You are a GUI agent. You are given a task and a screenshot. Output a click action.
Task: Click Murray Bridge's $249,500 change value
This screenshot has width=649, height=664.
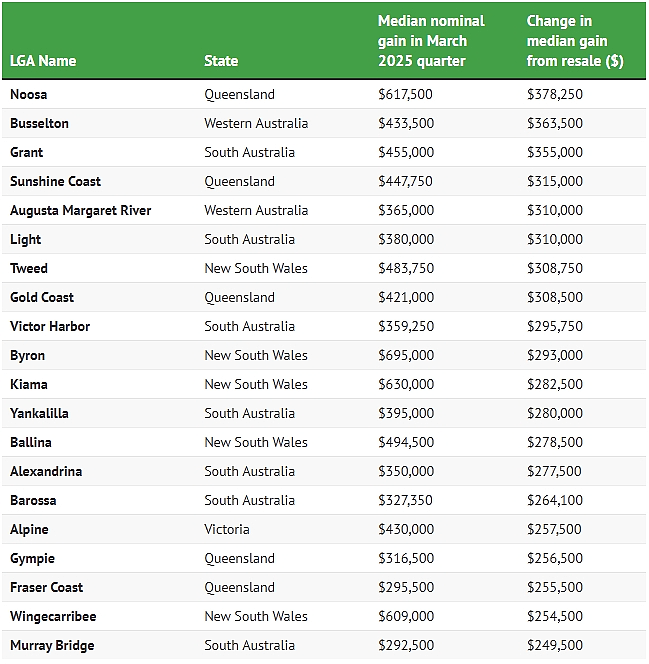[555, 645]
